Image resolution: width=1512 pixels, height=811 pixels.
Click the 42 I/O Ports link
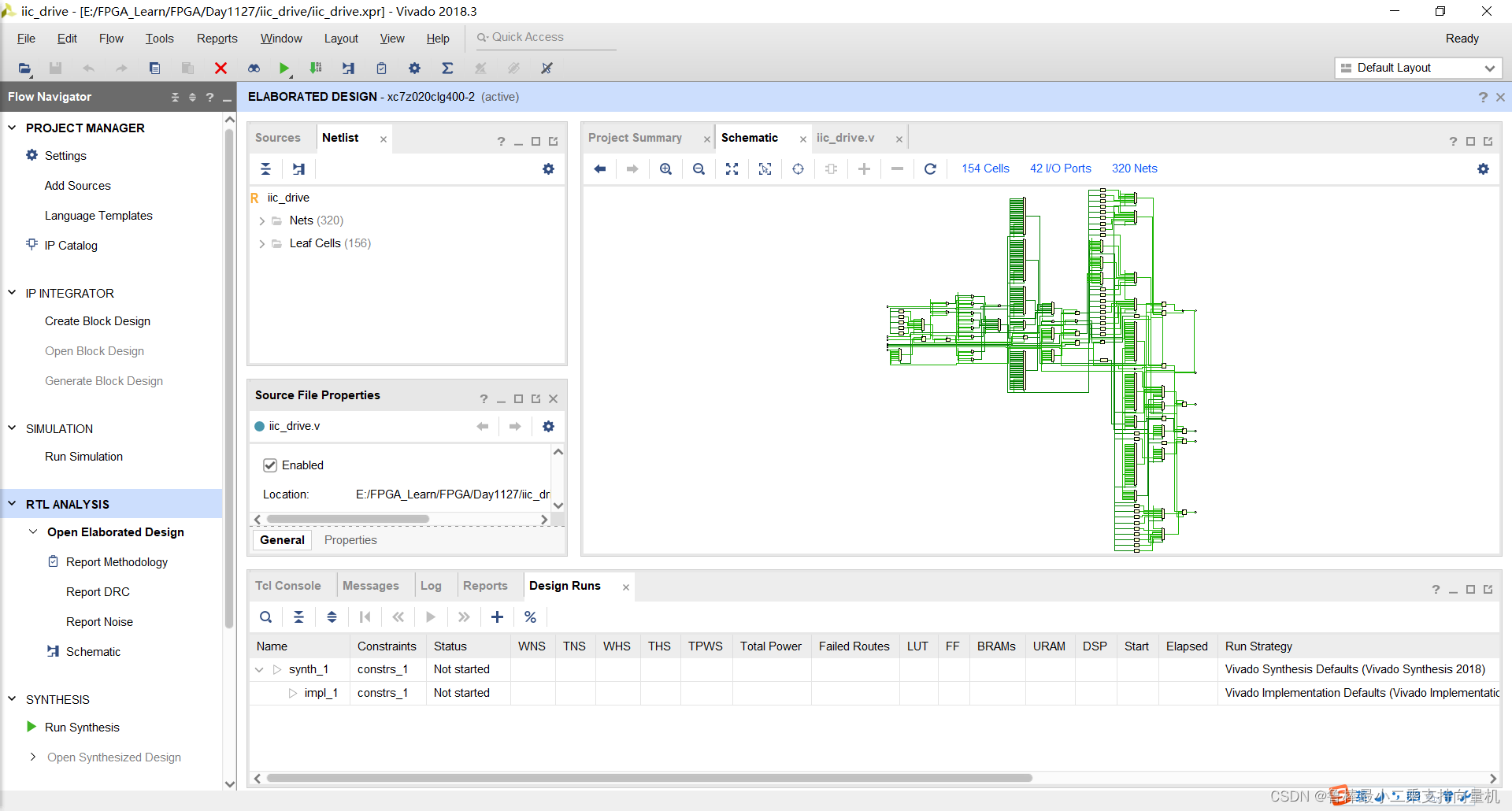click(x=1060, y=168)
